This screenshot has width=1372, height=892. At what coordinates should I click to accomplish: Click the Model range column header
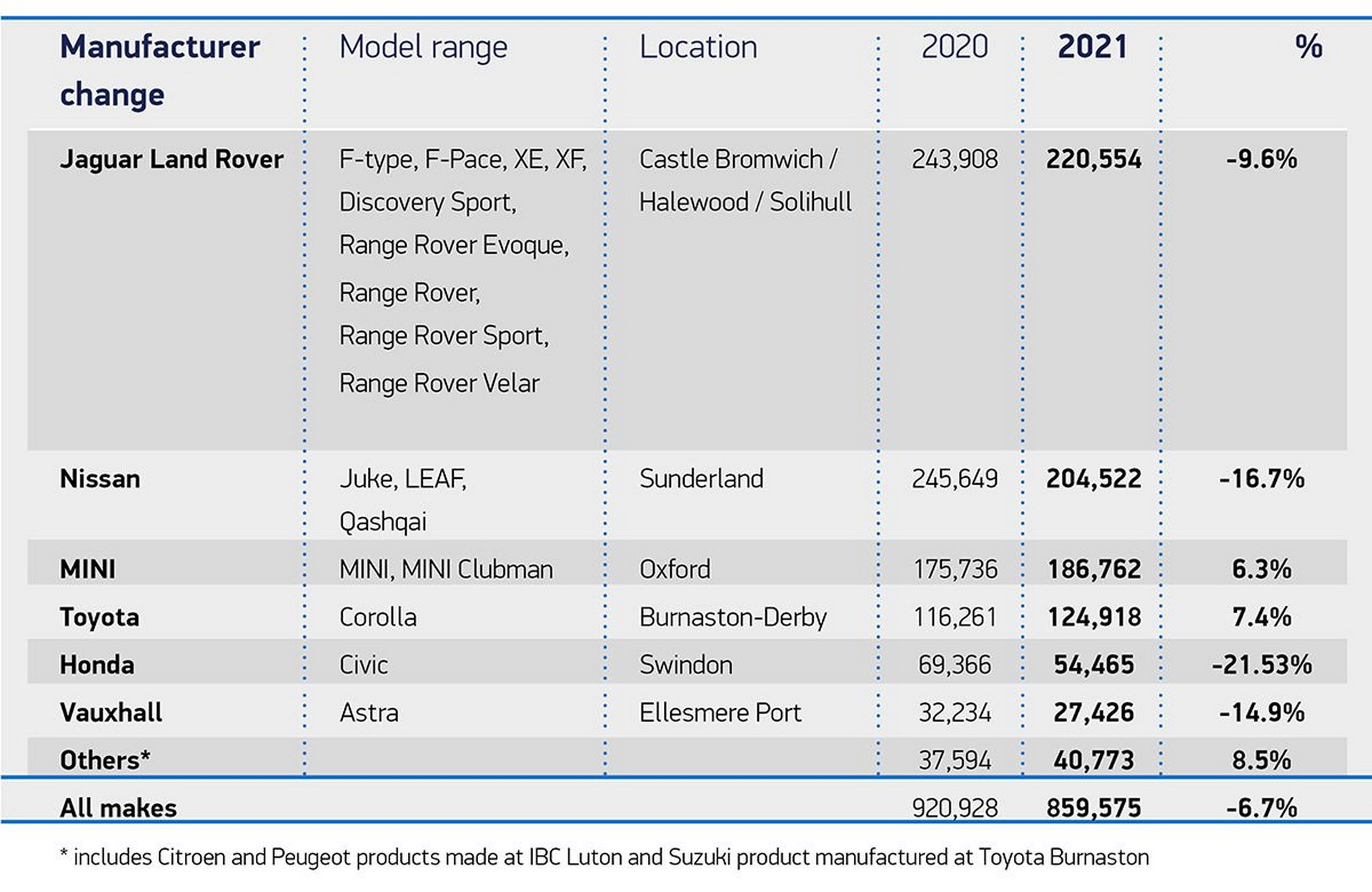424,47
